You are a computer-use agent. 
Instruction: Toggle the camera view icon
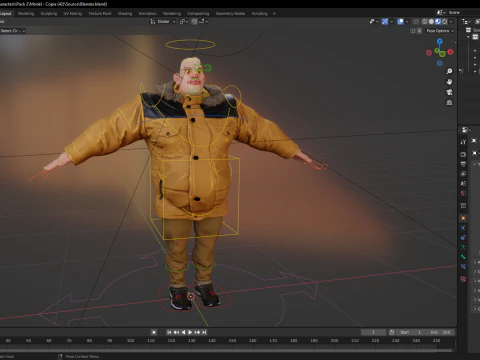(449, 92)
